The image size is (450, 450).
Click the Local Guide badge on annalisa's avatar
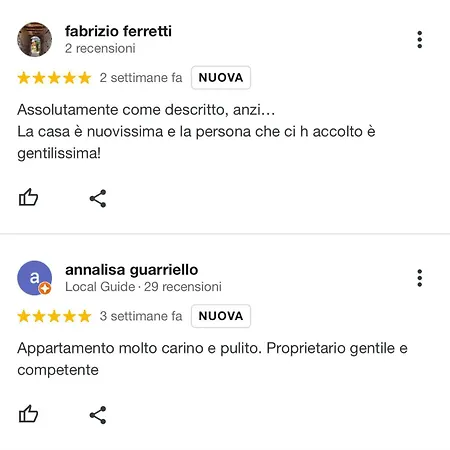click(x=45, y=288)
